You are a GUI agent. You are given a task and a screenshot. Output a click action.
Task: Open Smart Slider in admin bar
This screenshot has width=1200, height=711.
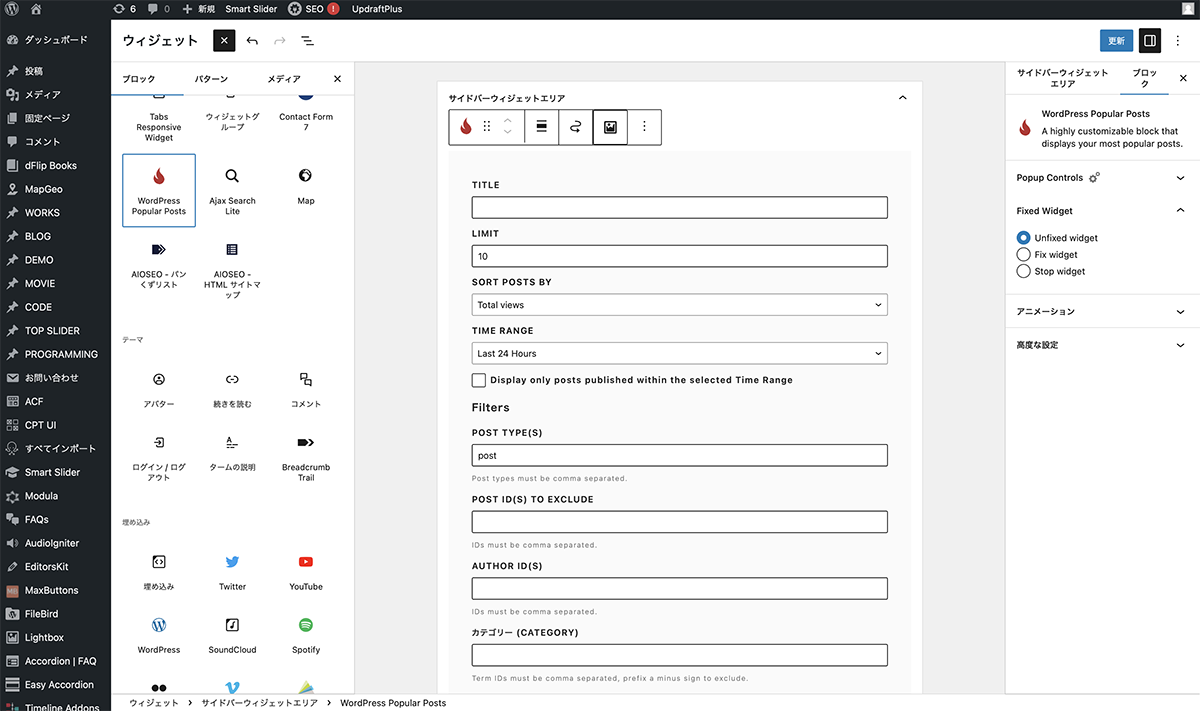[x=251, y=9]
